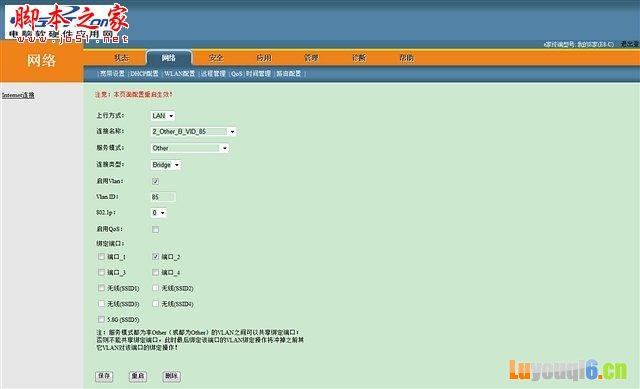Open the Bridge connection type dropdown
This screenshot has height=389, width=640.
[166, 165]
